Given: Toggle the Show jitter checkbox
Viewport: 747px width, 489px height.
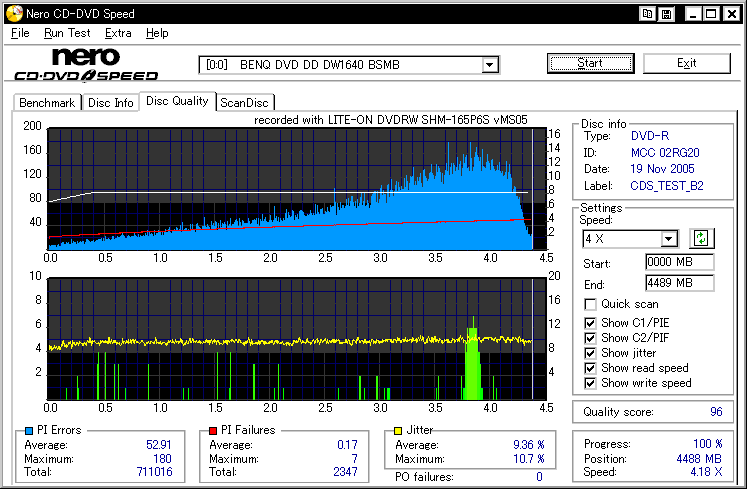Looking at the screenshot, I should pos(590,352).
